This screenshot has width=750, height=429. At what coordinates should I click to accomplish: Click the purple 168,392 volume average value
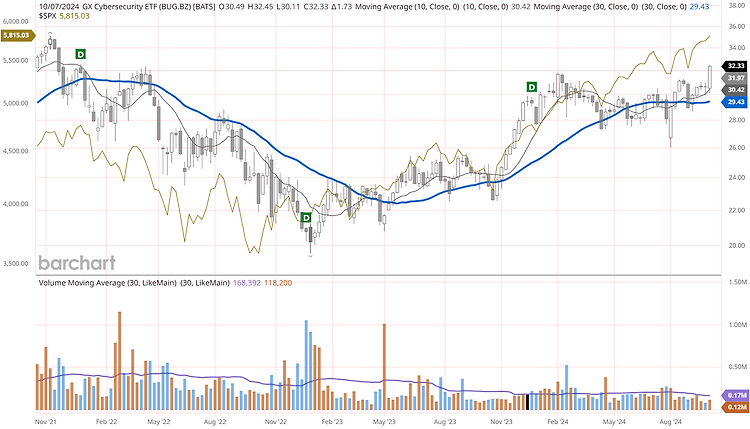(x=247, y=283)
